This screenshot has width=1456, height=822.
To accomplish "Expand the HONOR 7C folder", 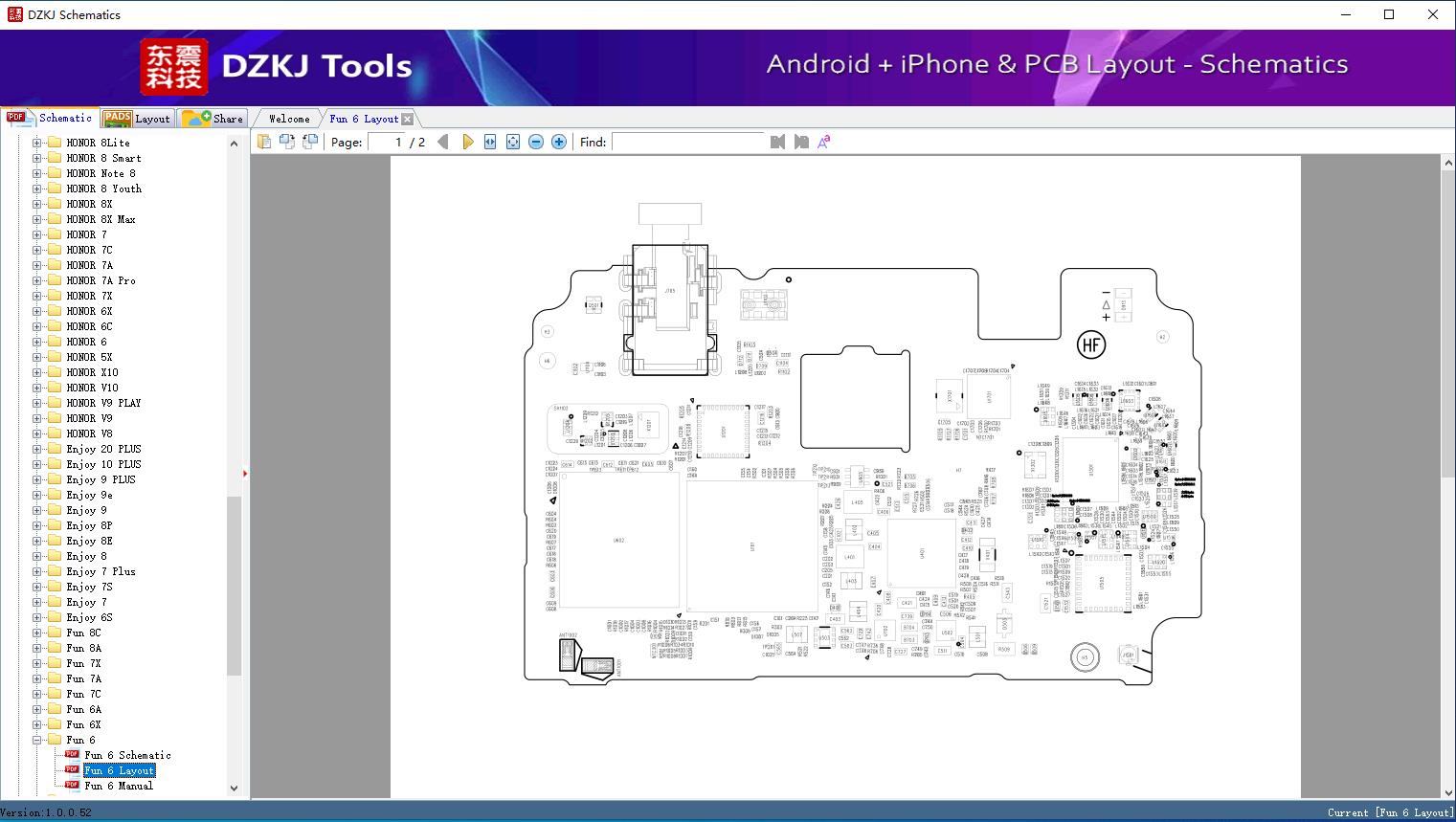I will pos(36,250).
